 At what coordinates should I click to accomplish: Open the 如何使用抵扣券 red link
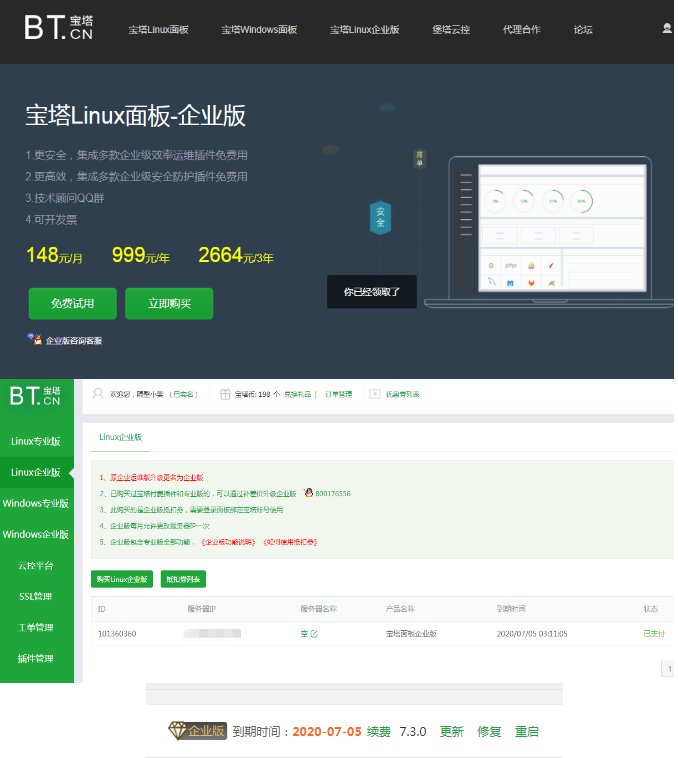(x=290, y=542)
